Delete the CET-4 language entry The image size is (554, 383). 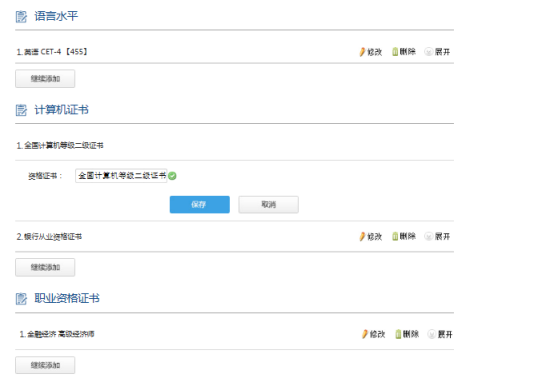coord(404,52)
